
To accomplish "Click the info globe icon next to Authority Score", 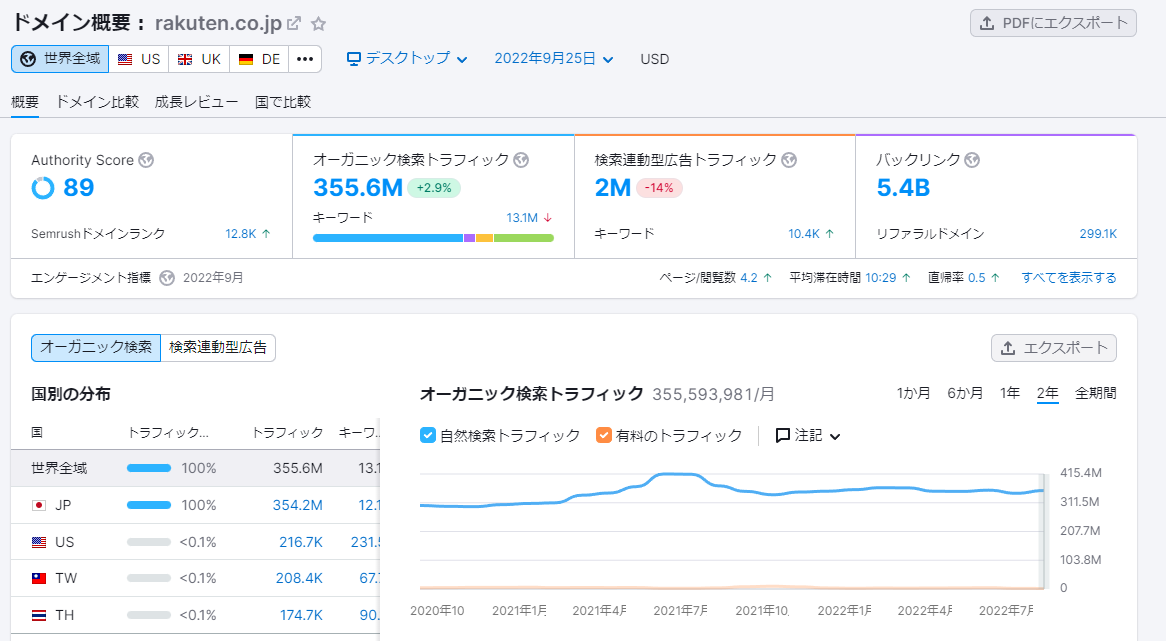I will pos(146,160).
